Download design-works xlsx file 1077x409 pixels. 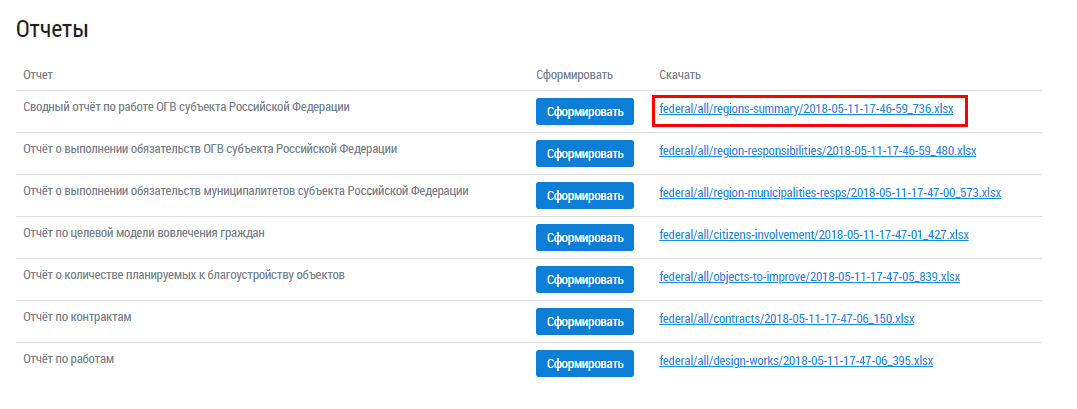coord(796,361)
